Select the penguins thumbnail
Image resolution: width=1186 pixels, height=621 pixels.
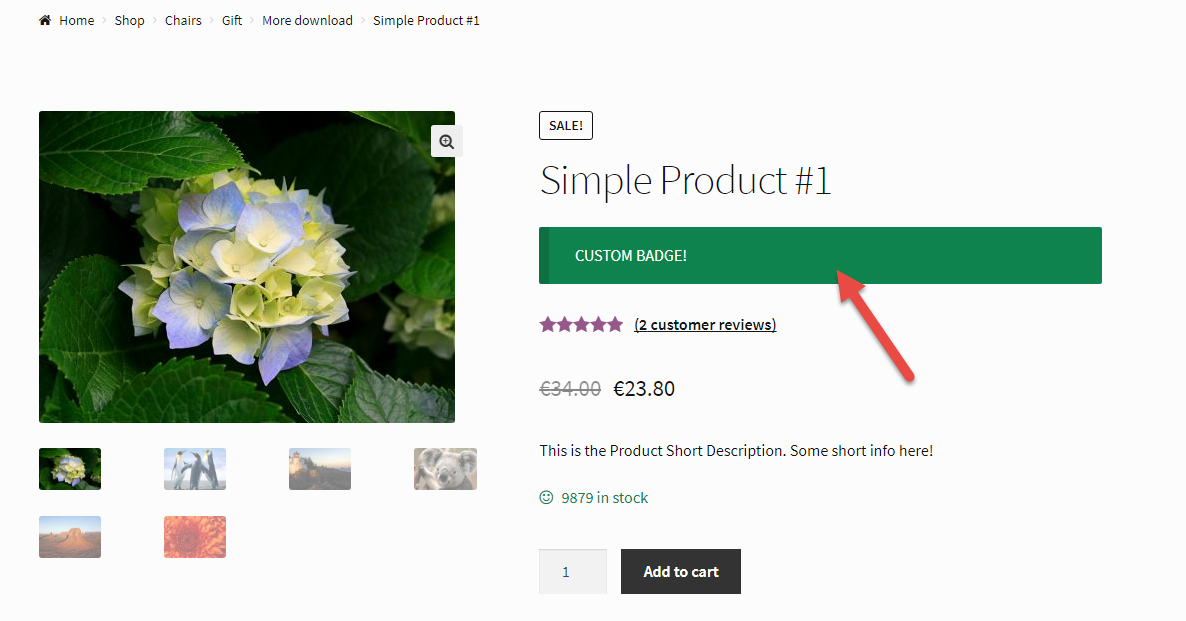195,469
